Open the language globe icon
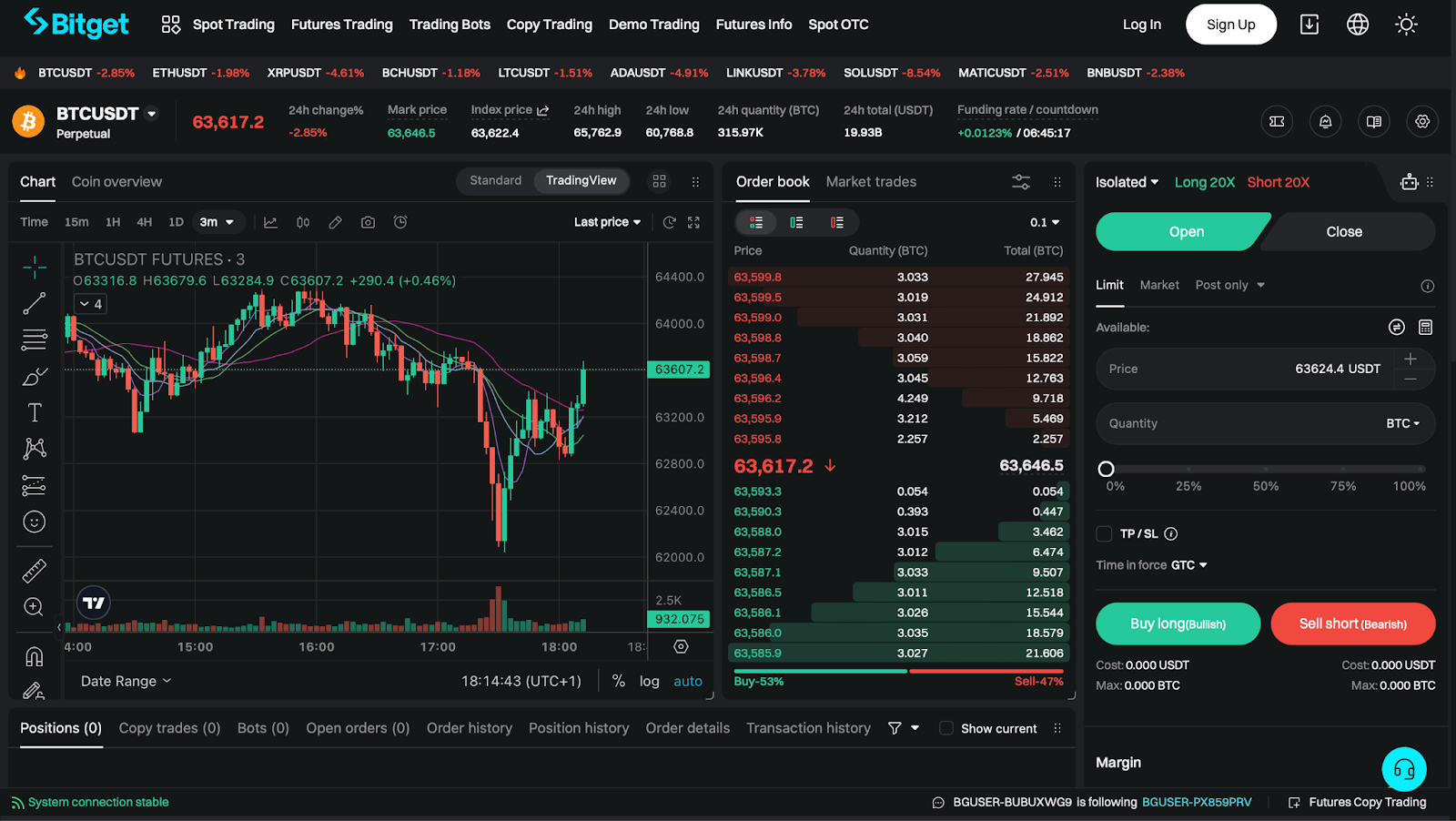1456x821 pixels. [1357, 25]
